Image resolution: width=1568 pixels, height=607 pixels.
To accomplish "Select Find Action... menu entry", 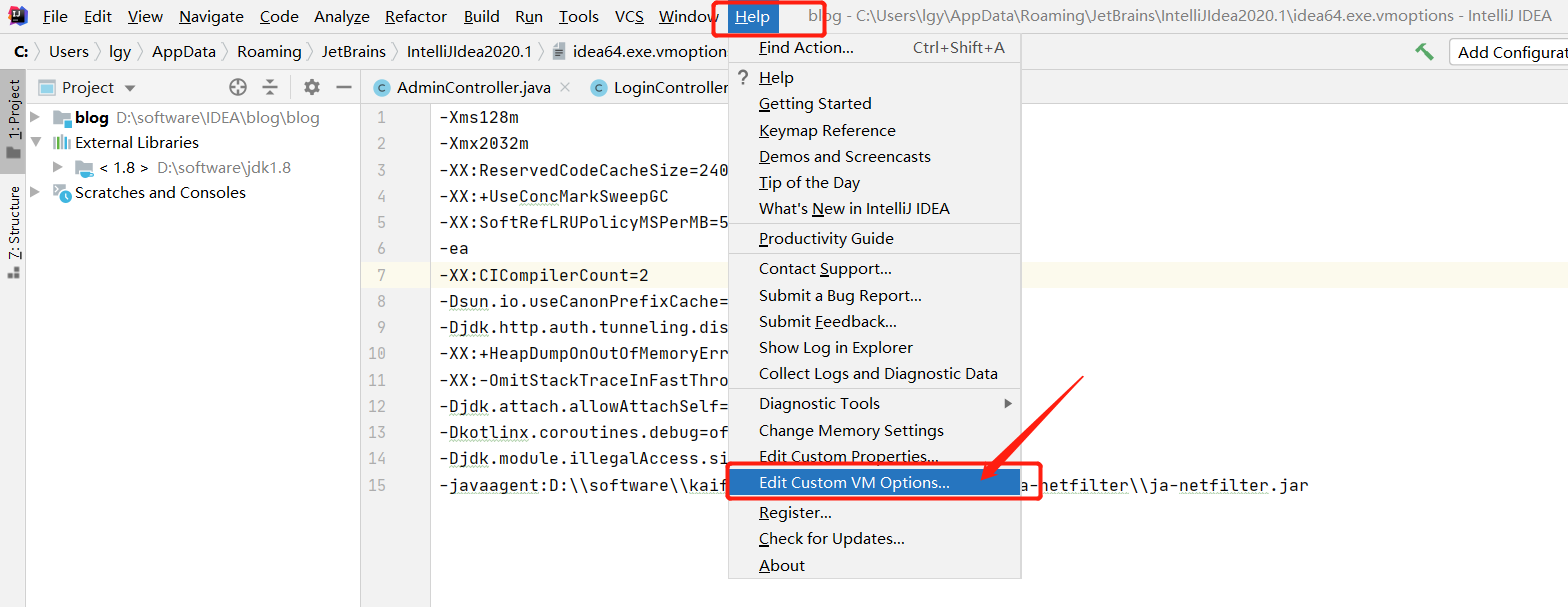I will click(874, 48).
